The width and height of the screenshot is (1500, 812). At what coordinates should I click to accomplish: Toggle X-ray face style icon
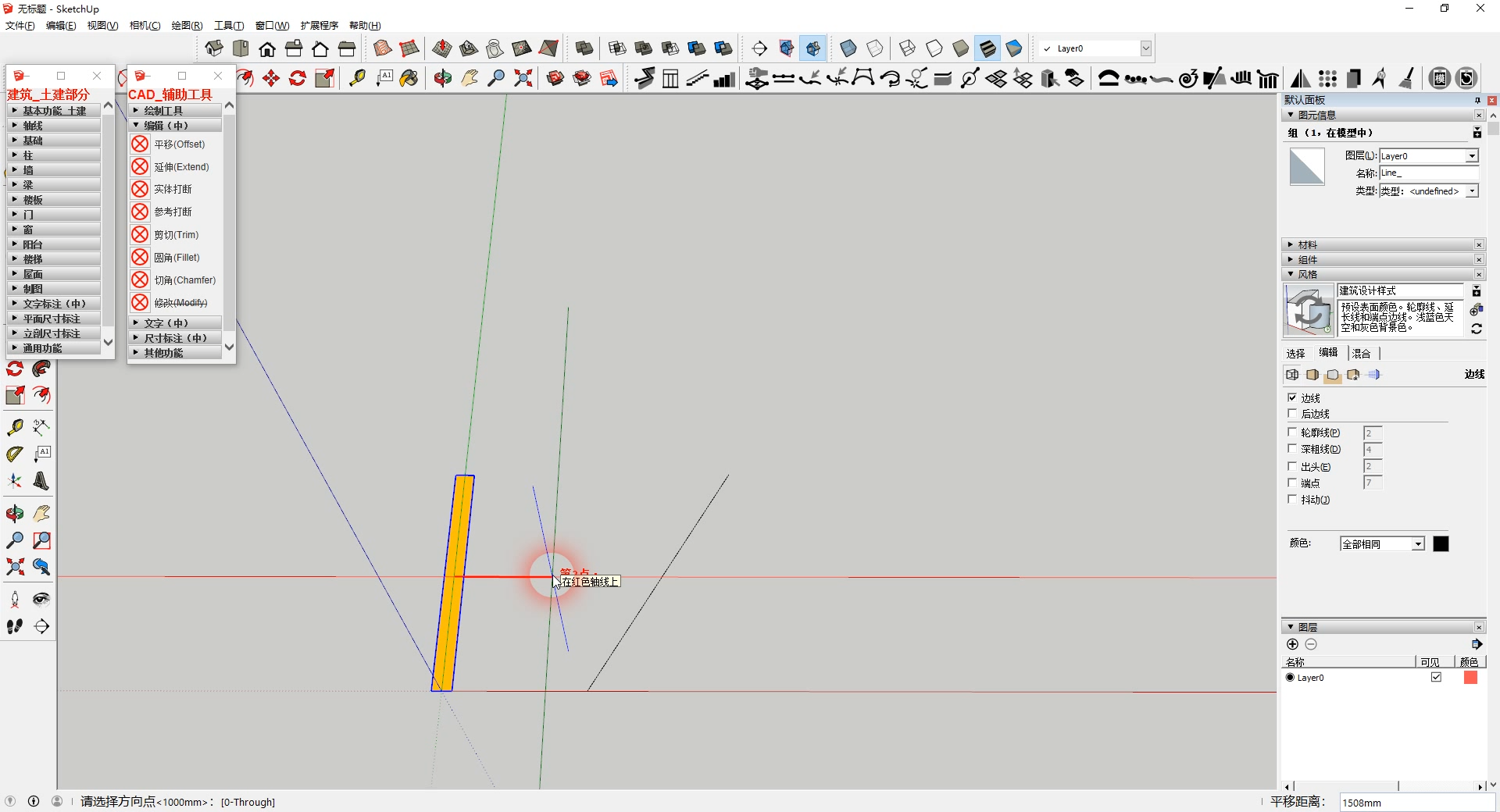tap(848, 48)
